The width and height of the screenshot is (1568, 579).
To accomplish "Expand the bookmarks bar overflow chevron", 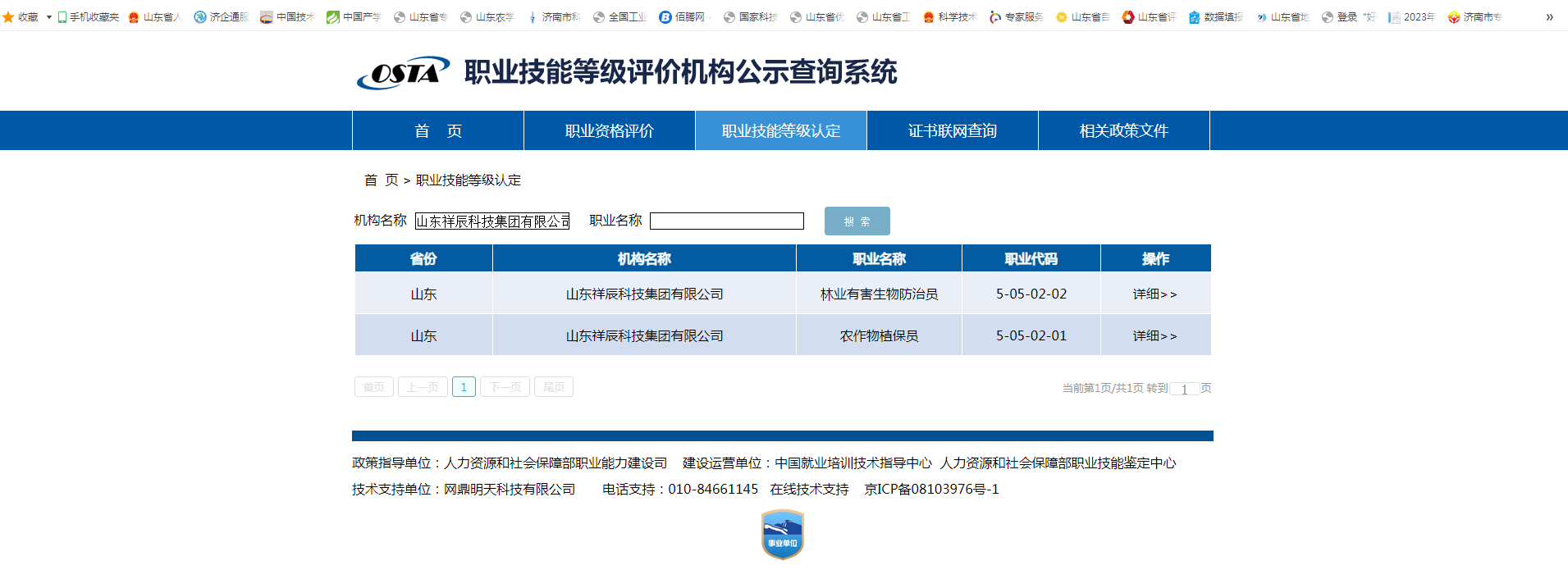I will (x=1549, y=16).
